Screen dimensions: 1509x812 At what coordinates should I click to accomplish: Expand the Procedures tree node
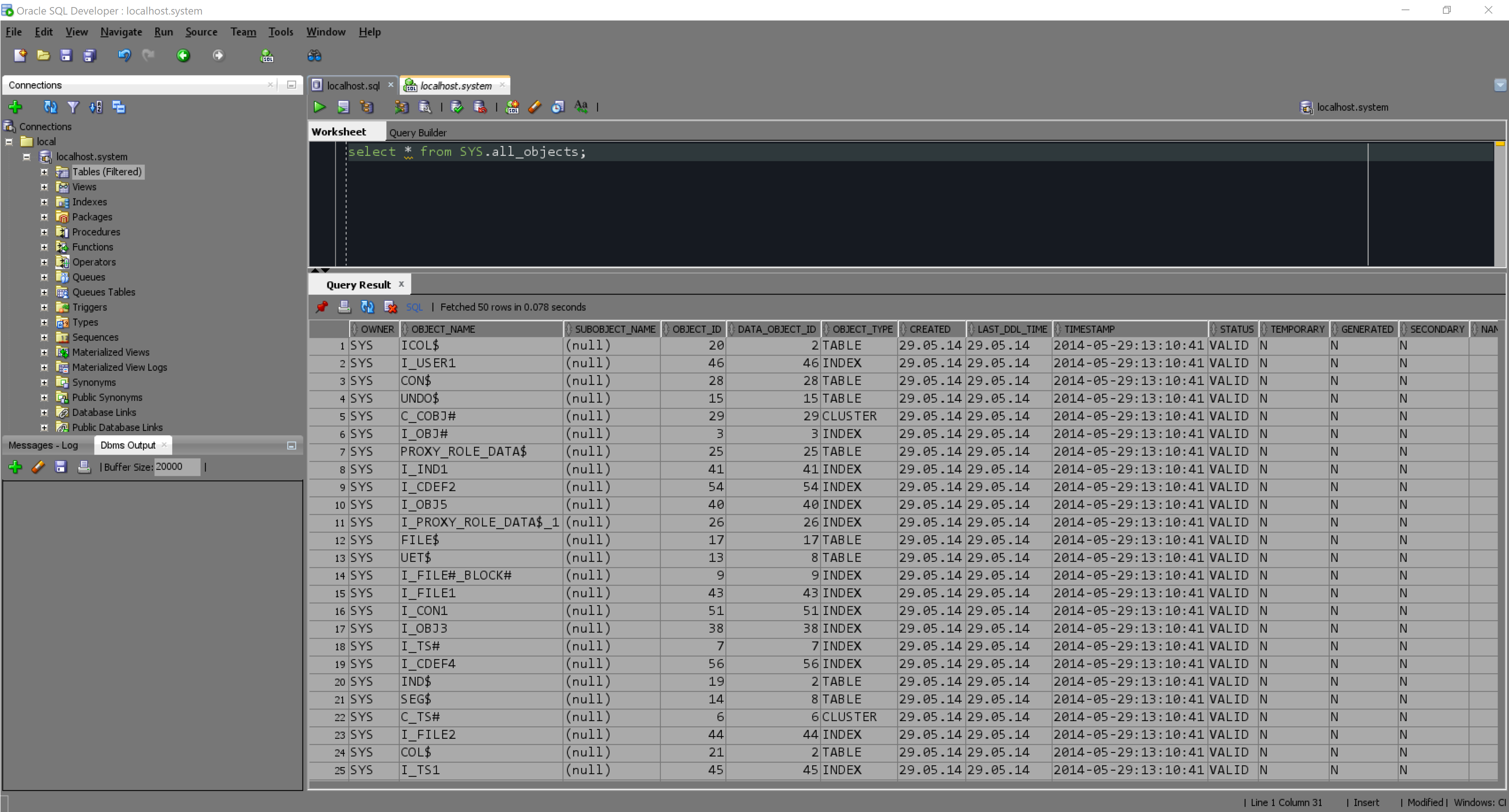pos(44,232)
